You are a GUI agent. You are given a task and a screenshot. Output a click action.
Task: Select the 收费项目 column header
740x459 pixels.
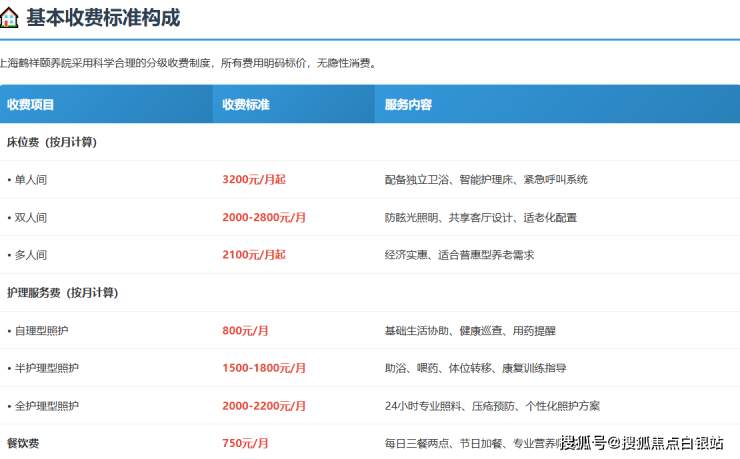(31, 104)
